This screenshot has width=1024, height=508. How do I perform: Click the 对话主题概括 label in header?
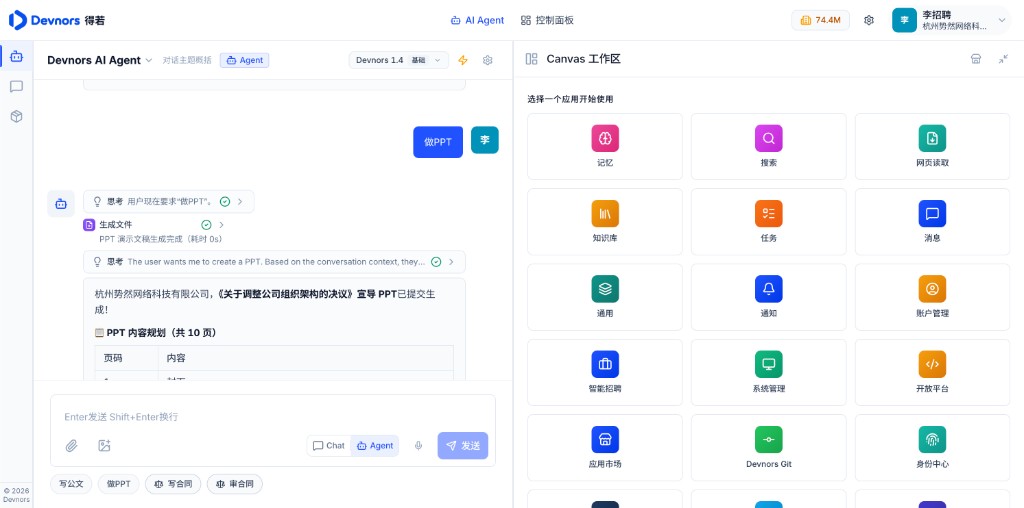(187, 60)
